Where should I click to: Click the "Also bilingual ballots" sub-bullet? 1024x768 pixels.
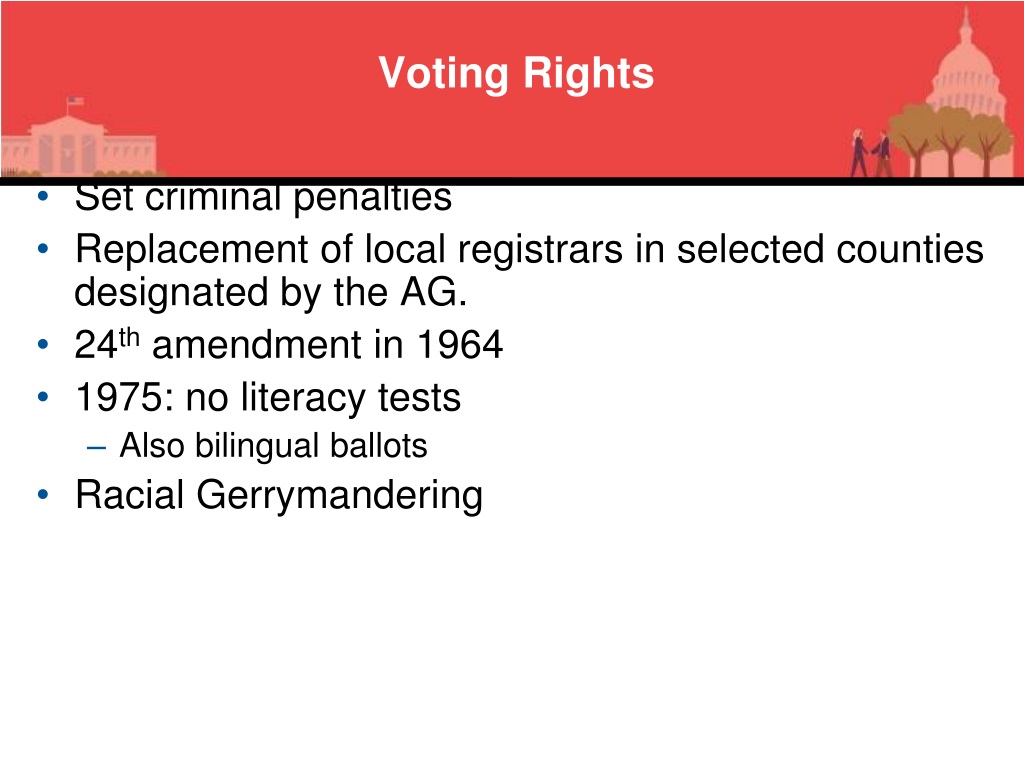(273, 446)
